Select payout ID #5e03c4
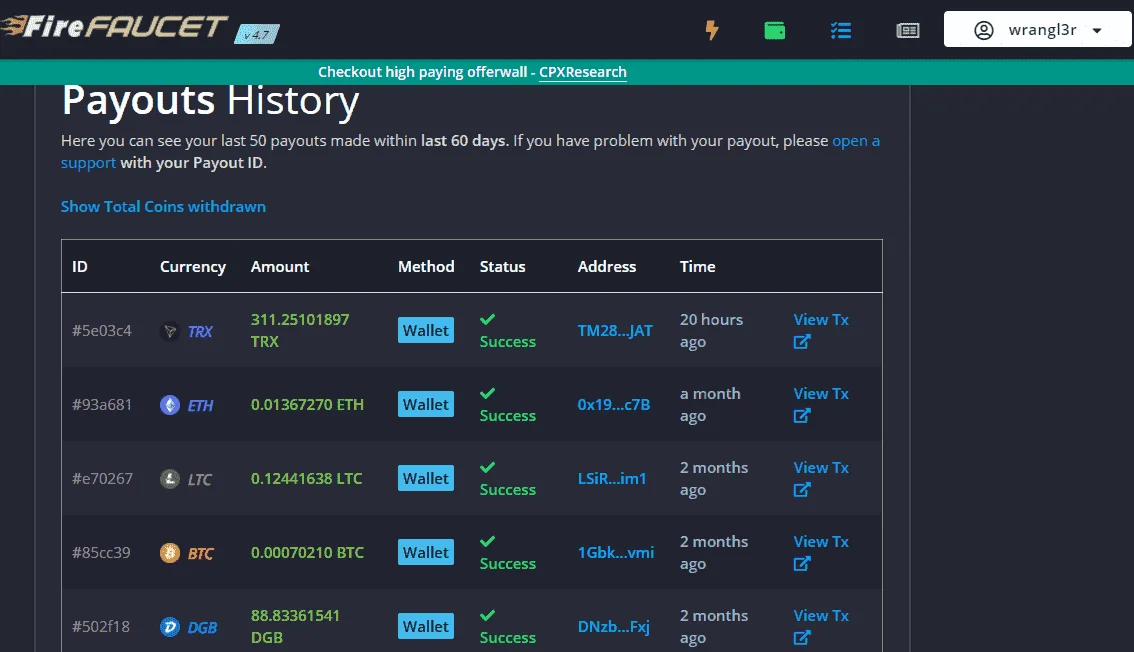The image size is (1134, 652). (102, 331)
